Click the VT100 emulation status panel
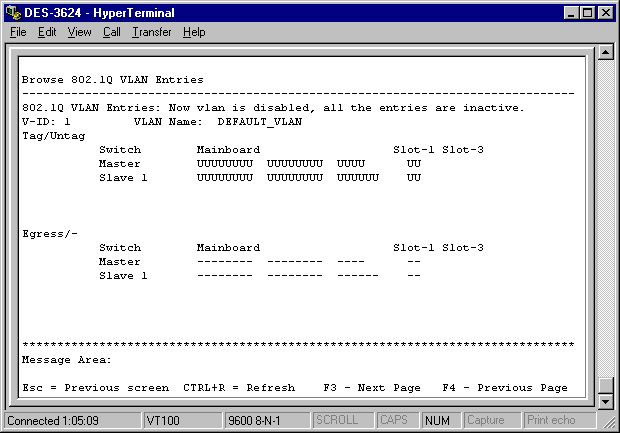 click(x=180, y=421)
